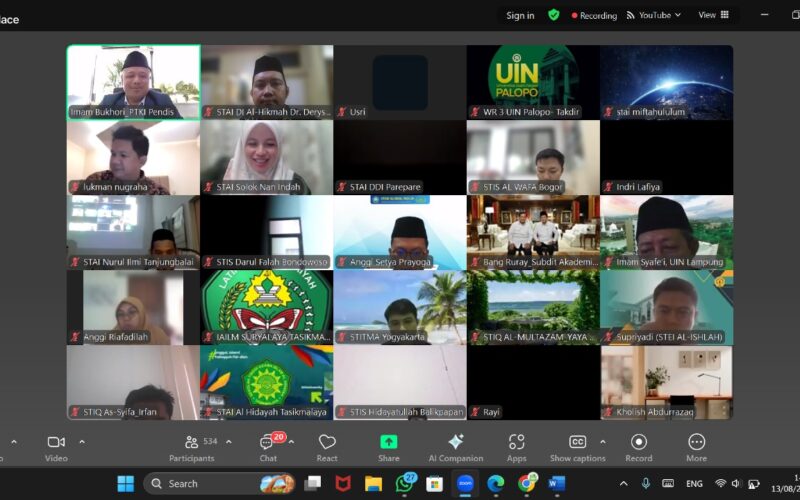800x500 pixels.
Task: Select STIS AL WAFA Bogor tile
Action: click(533, 157)
